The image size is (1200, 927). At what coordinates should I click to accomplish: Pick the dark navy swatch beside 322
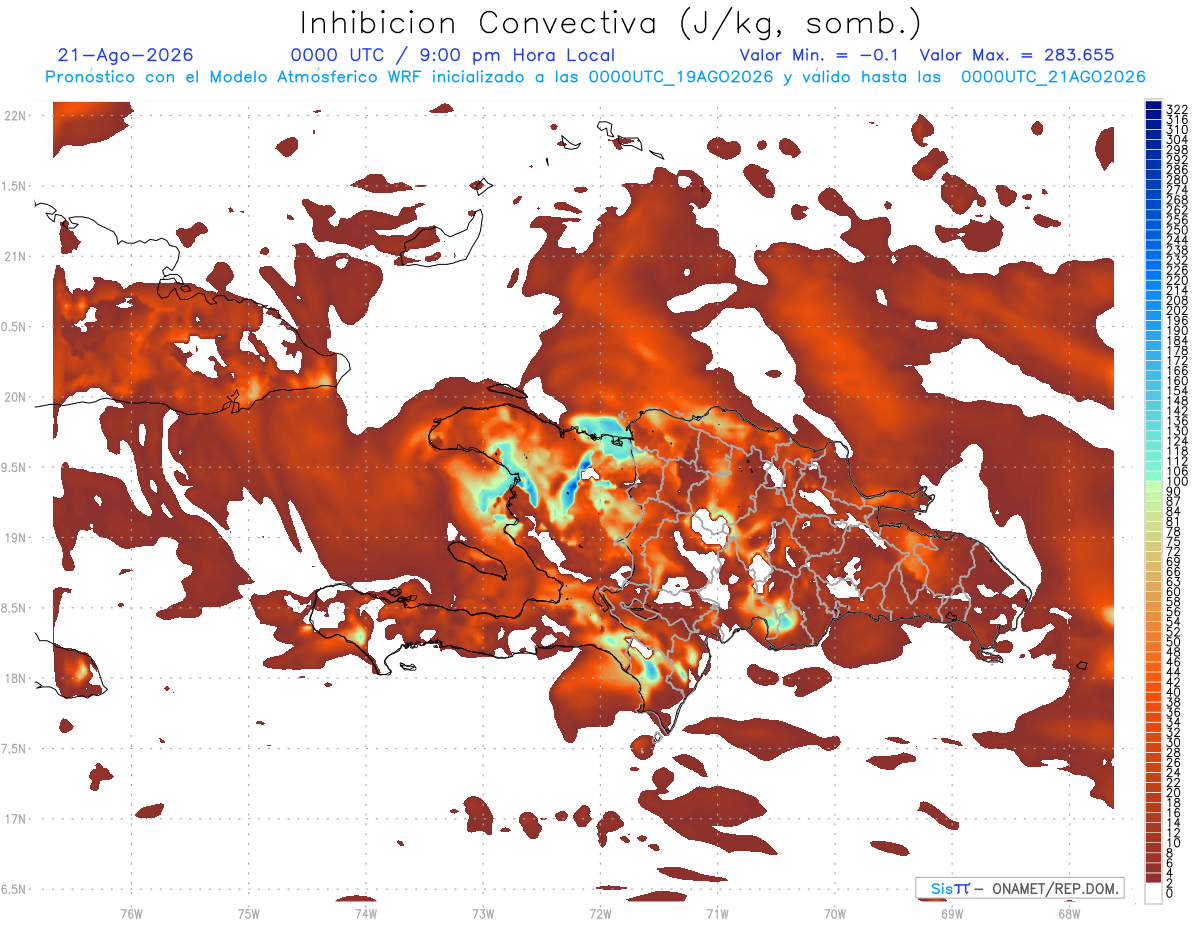click(1153, 105)
